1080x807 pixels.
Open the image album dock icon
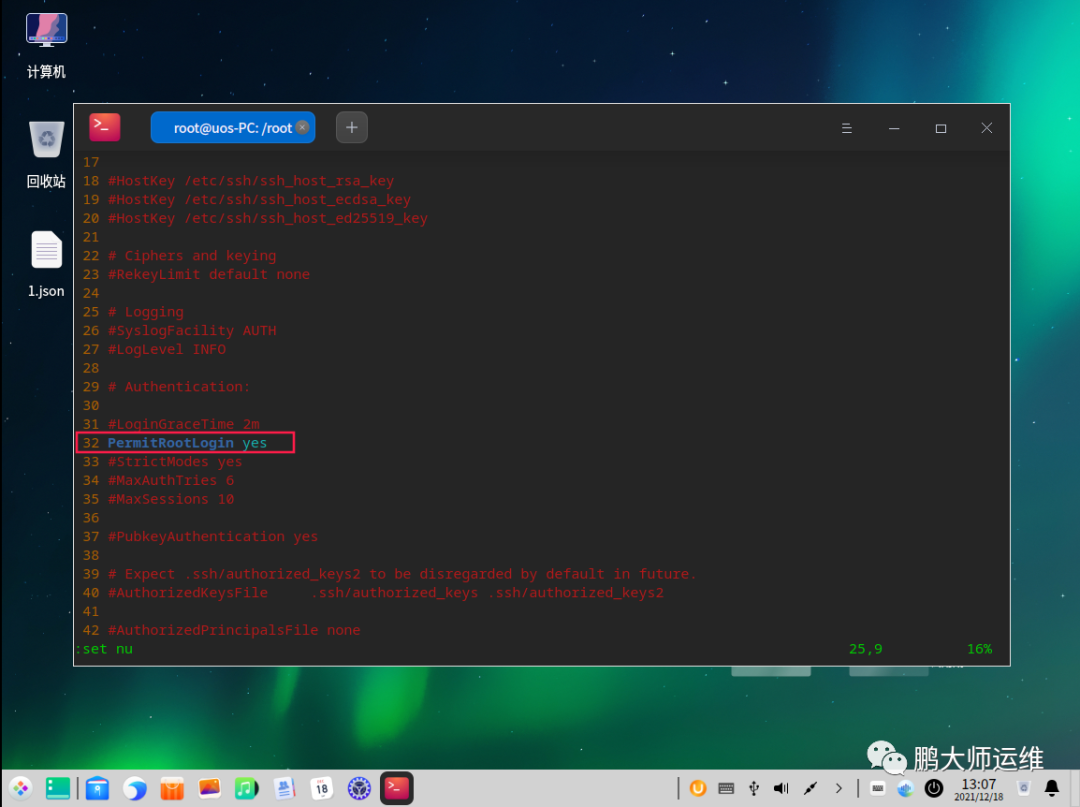(x=209, y=788)
